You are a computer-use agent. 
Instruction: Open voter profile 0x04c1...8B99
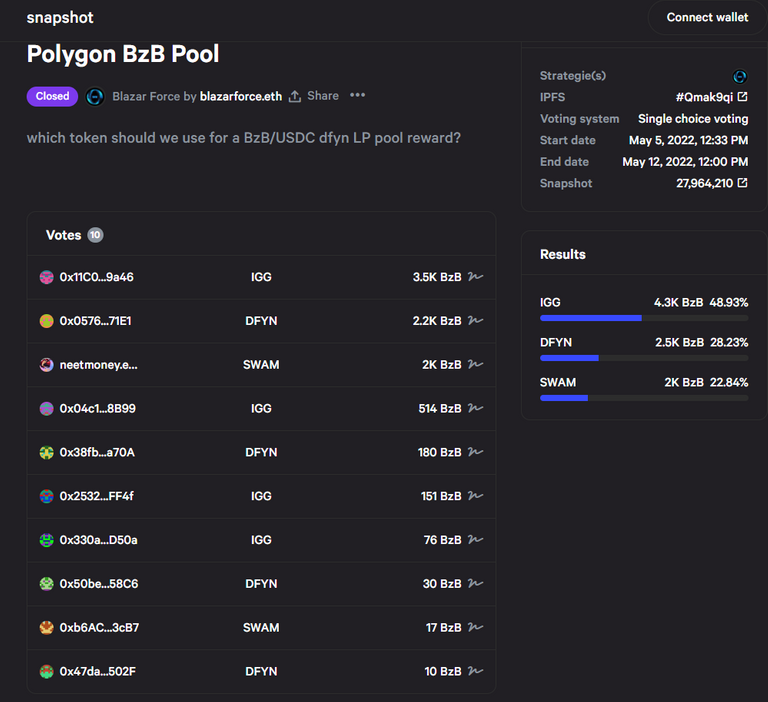97,409
